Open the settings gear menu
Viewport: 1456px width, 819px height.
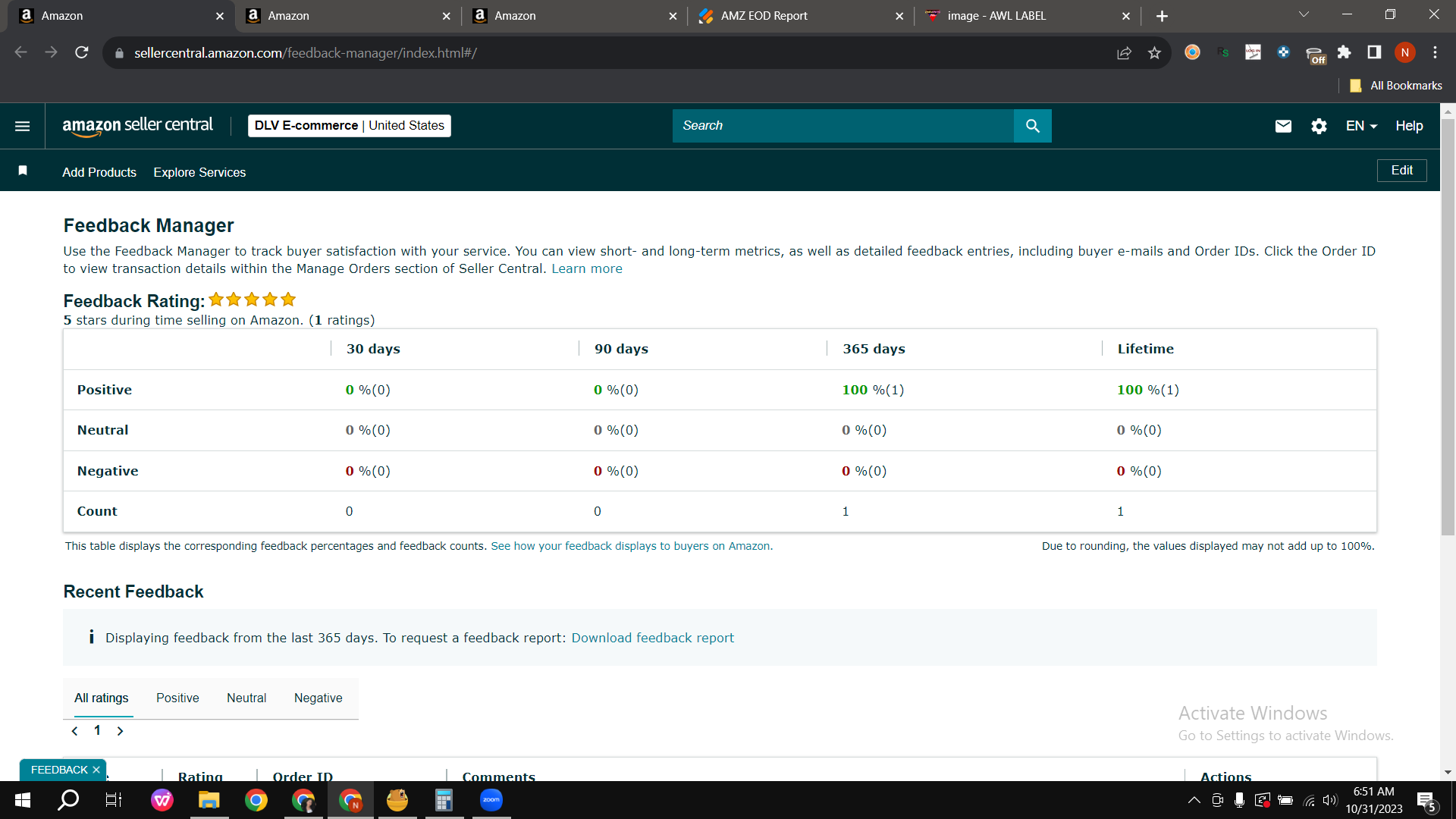1319,126
